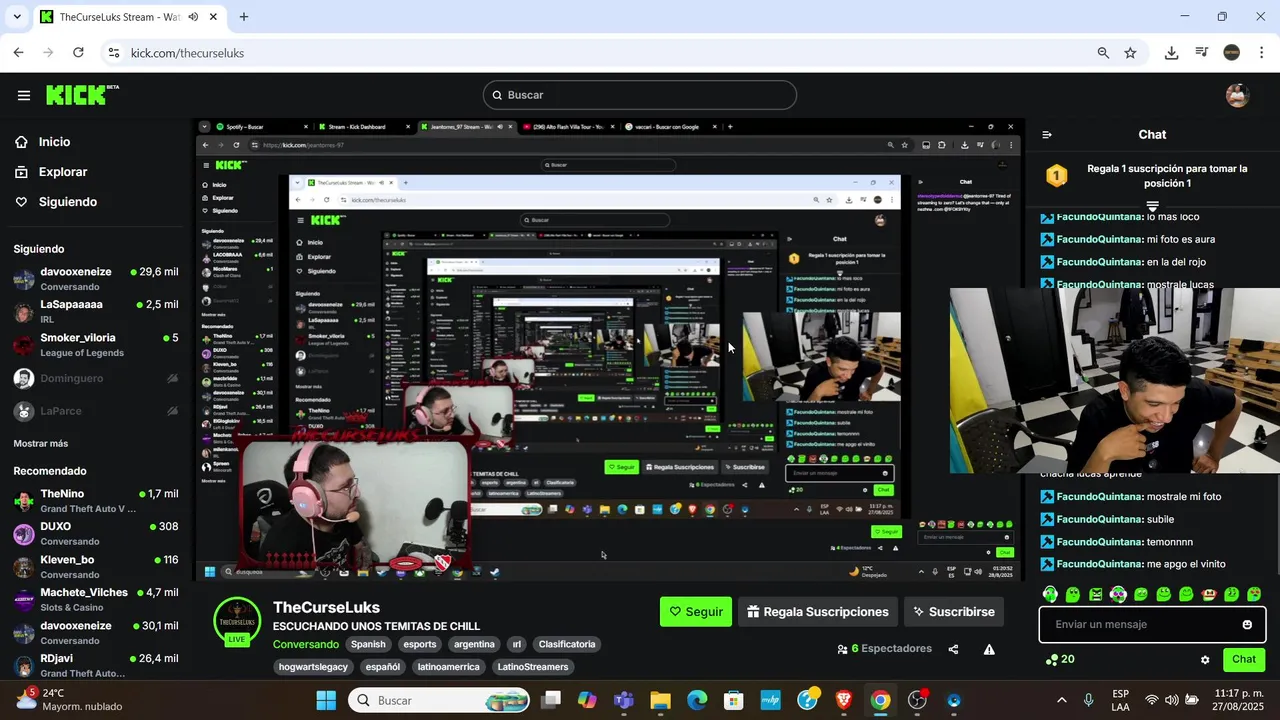Viewport: 1280px width, 720px height.
Task: Open offline Dominguero channel
Action: 96,379
